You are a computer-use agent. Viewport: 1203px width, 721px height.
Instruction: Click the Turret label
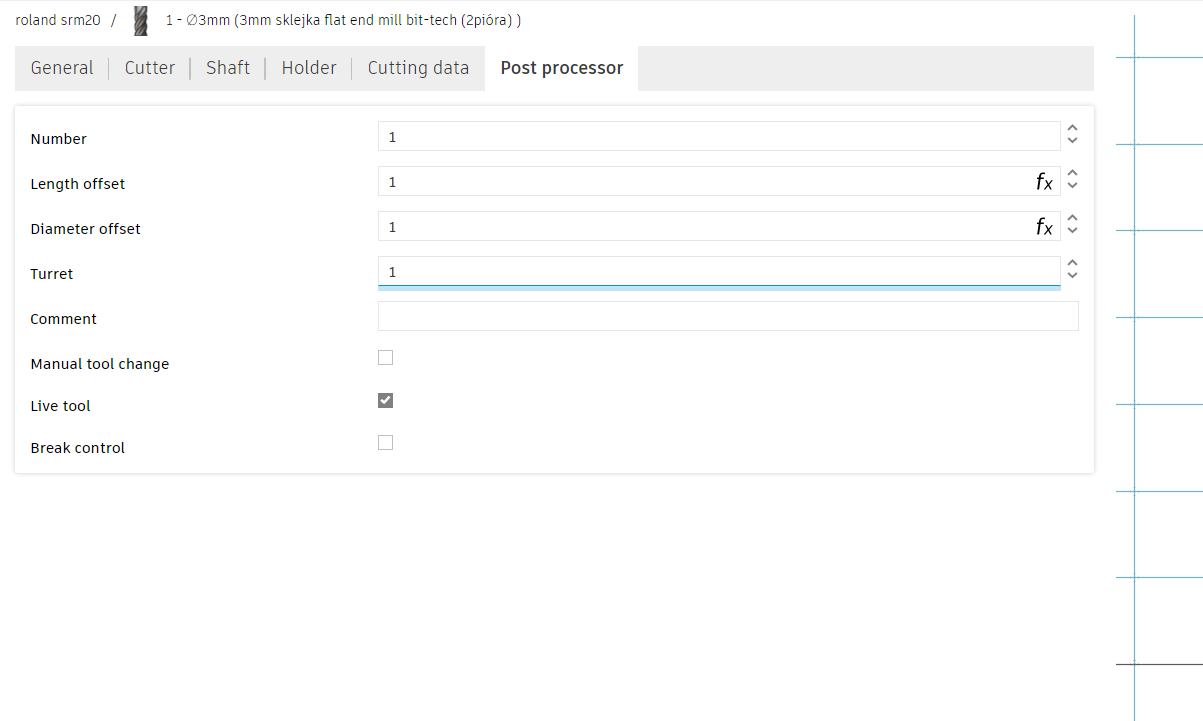click(x=52, y=274)
